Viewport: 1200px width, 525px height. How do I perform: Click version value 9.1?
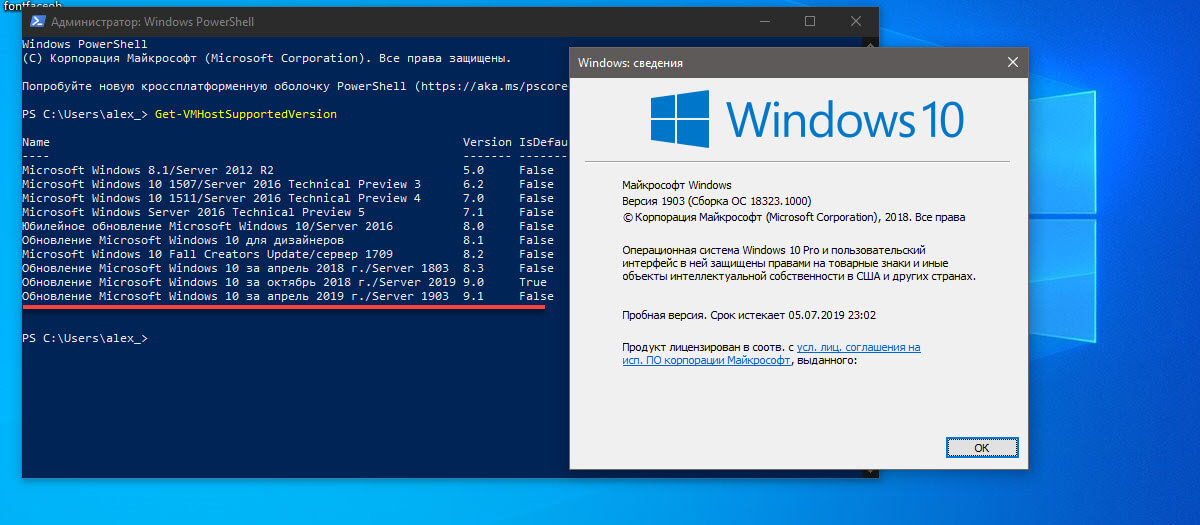coord(473,296)
